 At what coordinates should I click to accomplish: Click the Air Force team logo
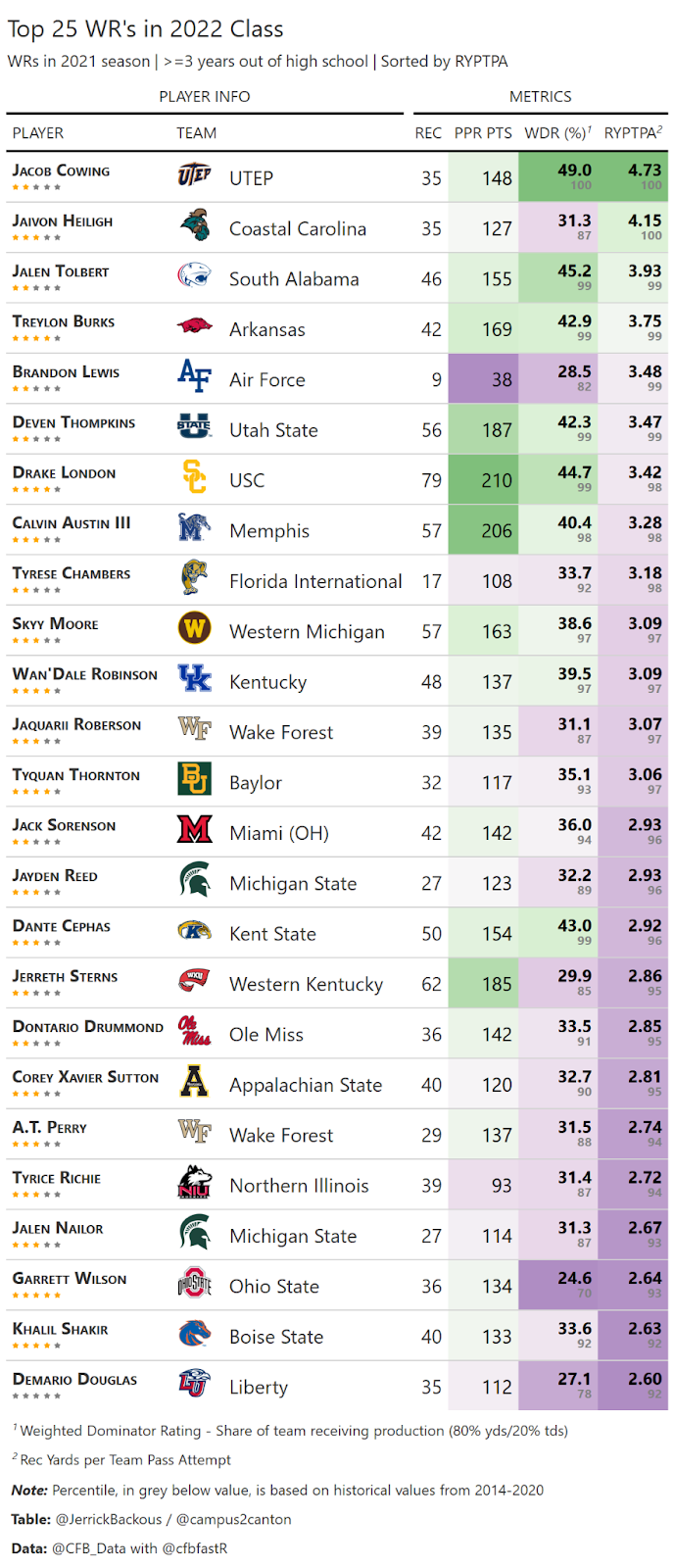pyautogui.click(x=194, y=378)
